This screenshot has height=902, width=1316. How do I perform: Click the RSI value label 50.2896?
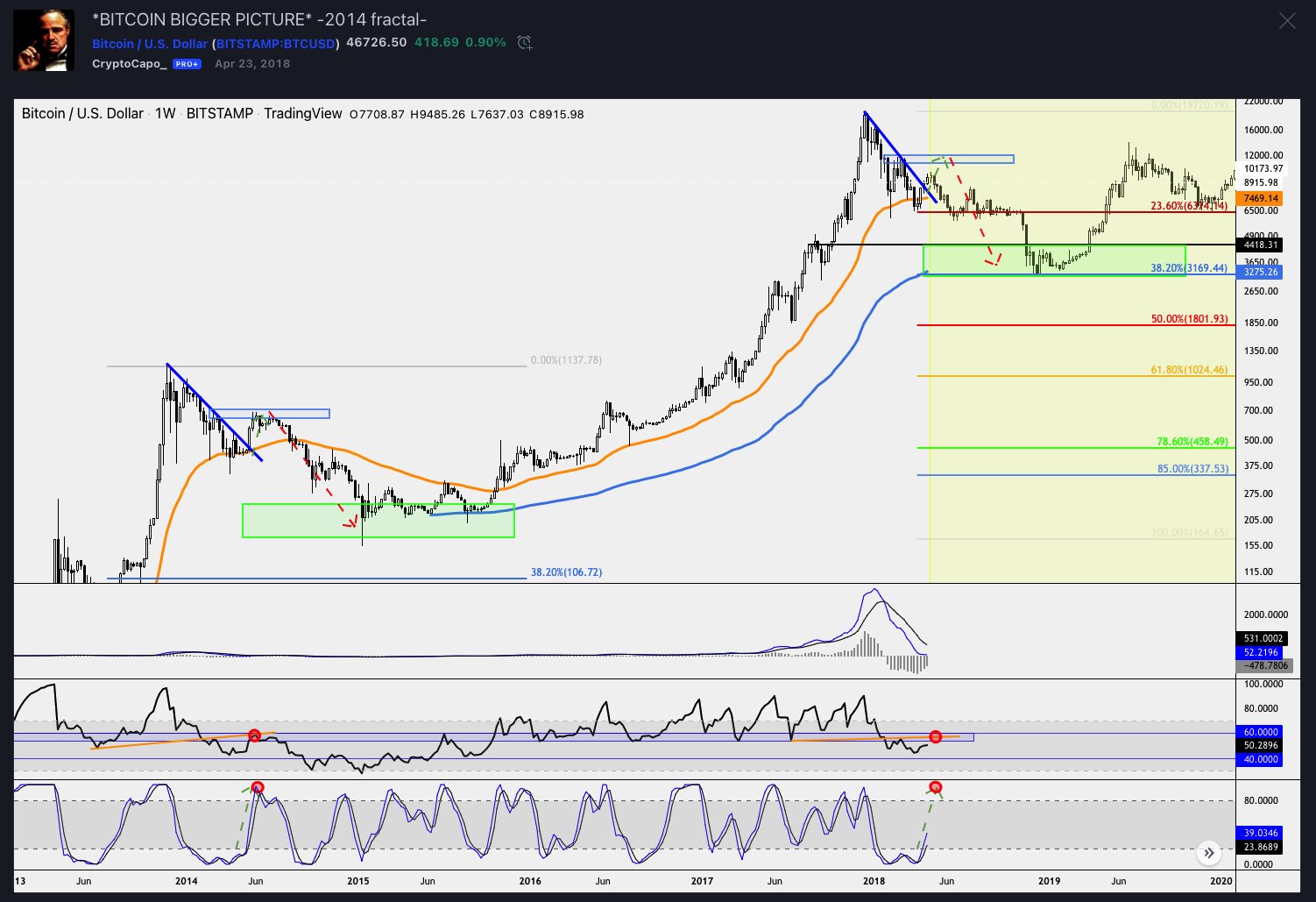1260,745
